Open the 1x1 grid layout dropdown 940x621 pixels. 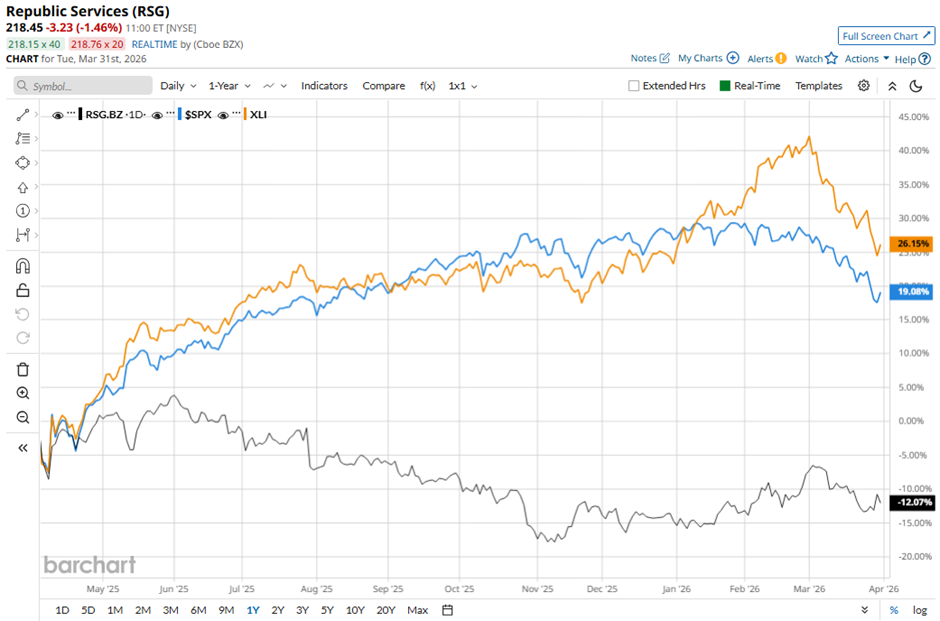coord(463,86)
